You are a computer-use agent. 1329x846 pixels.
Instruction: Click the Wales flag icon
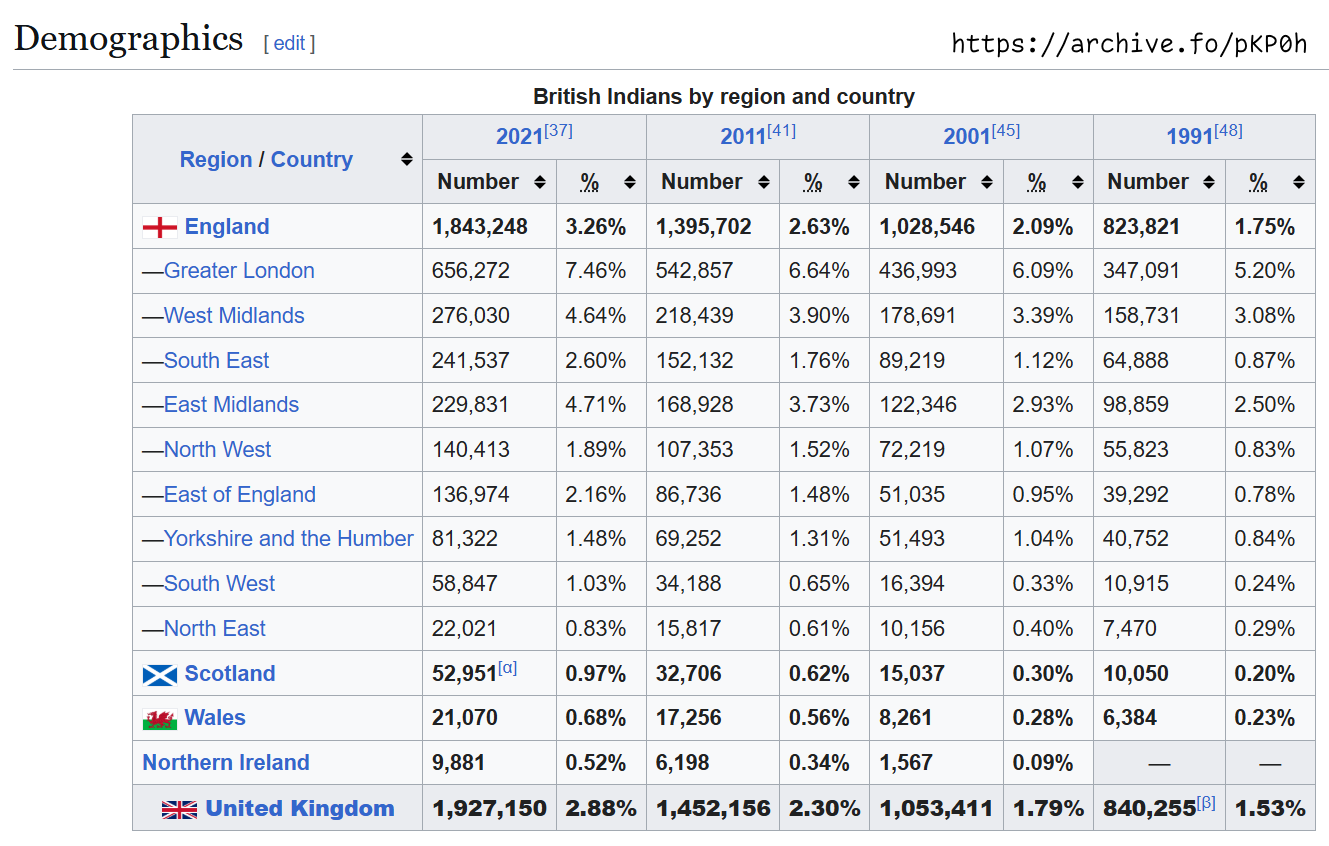(x=160, y=719)
